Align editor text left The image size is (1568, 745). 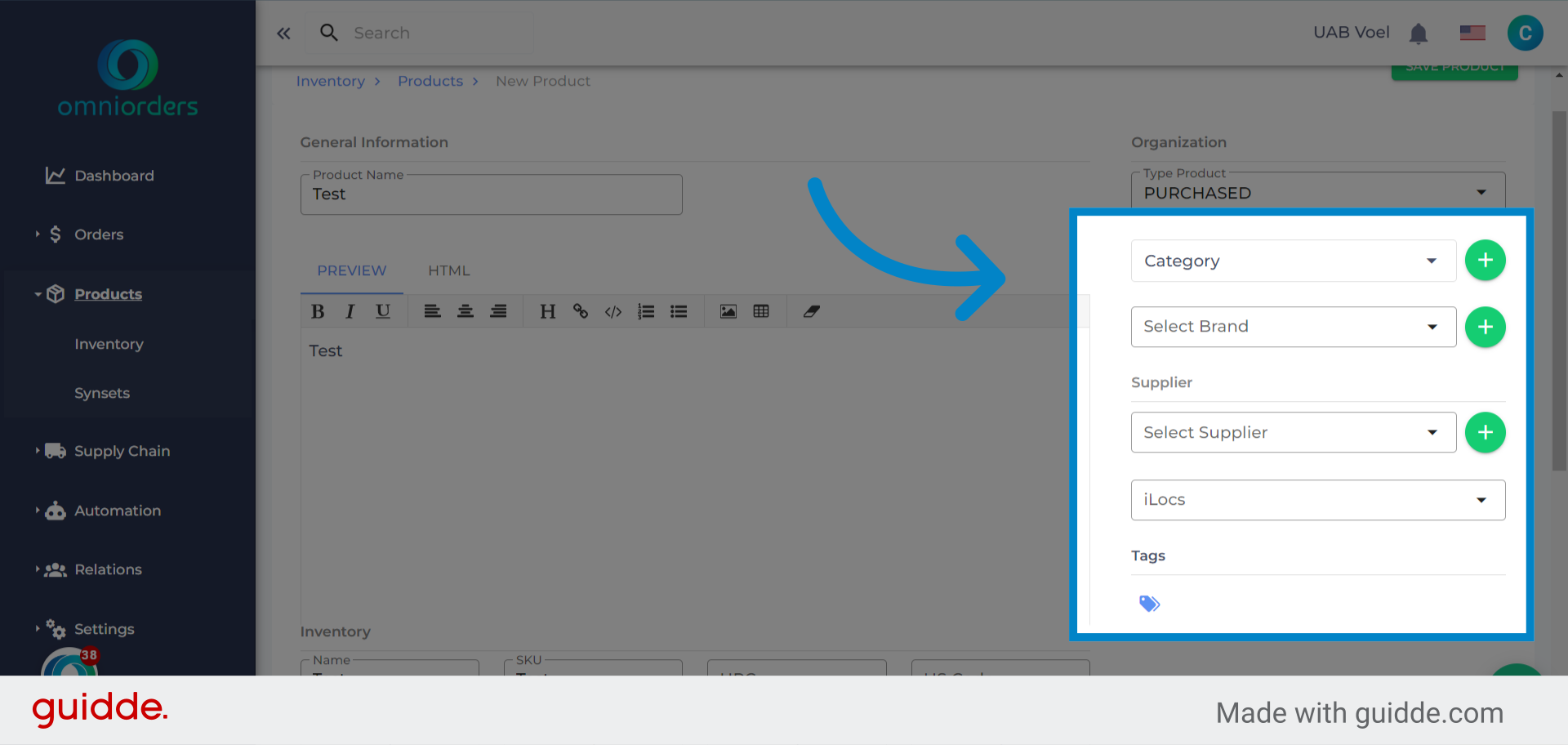(432, 311)
